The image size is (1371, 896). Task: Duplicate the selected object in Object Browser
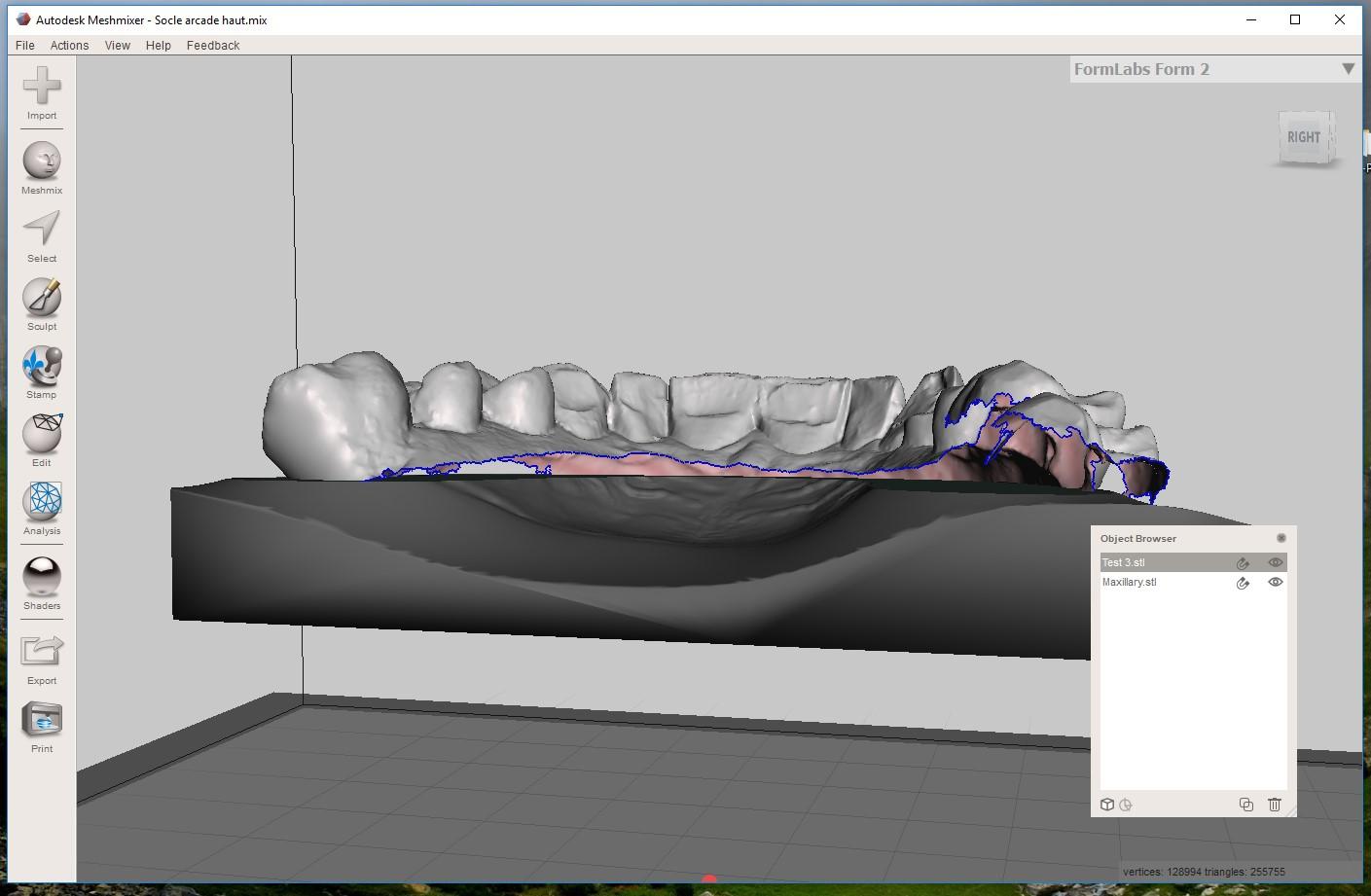[x=1245, y=805]
